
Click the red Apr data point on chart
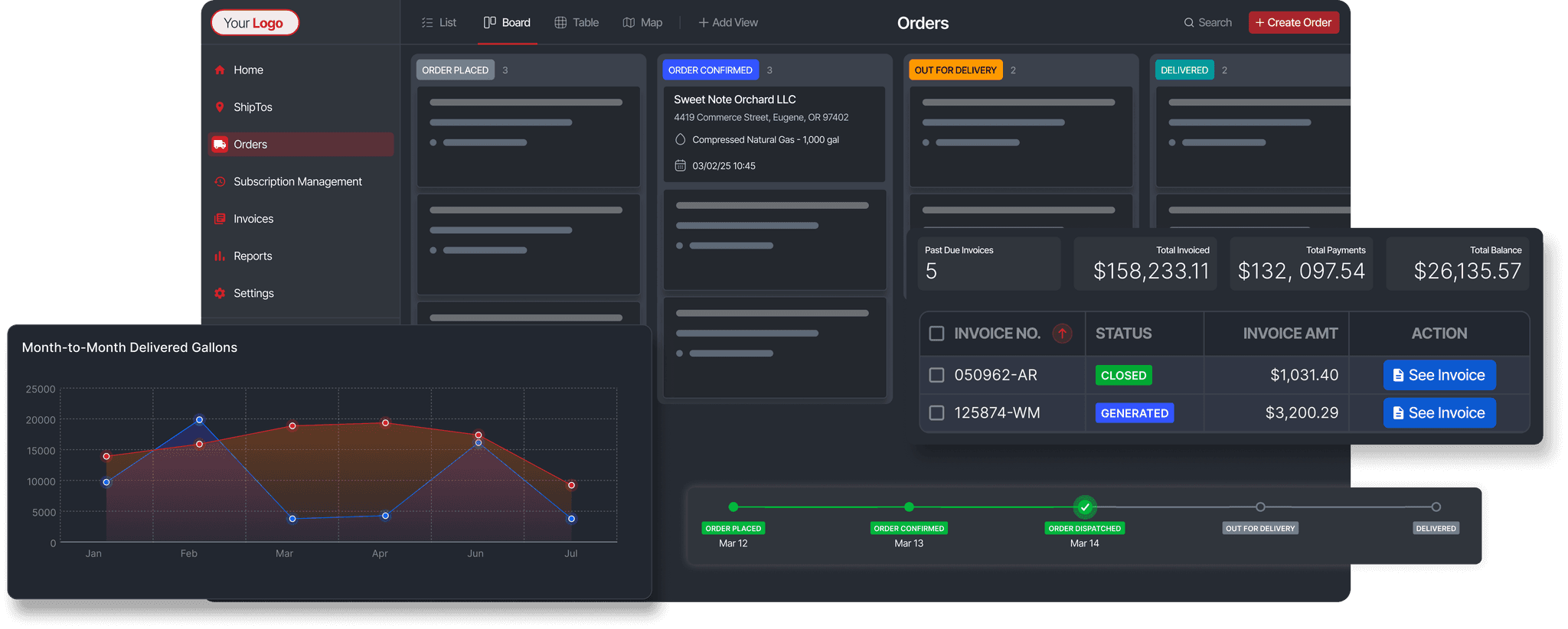point(385,422)
